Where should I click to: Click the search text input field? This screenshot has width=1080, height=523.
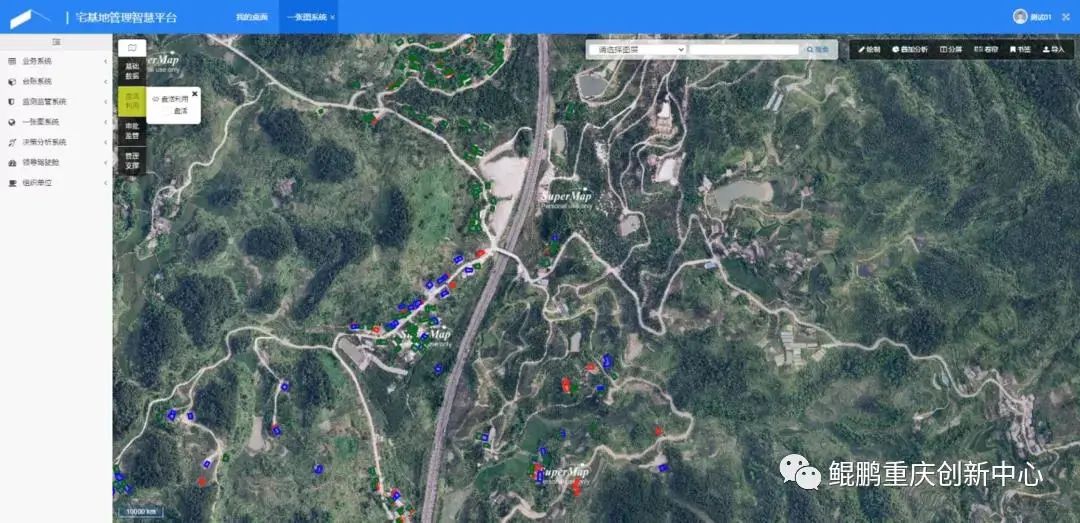pyautogui.click(x=744, y=49)
